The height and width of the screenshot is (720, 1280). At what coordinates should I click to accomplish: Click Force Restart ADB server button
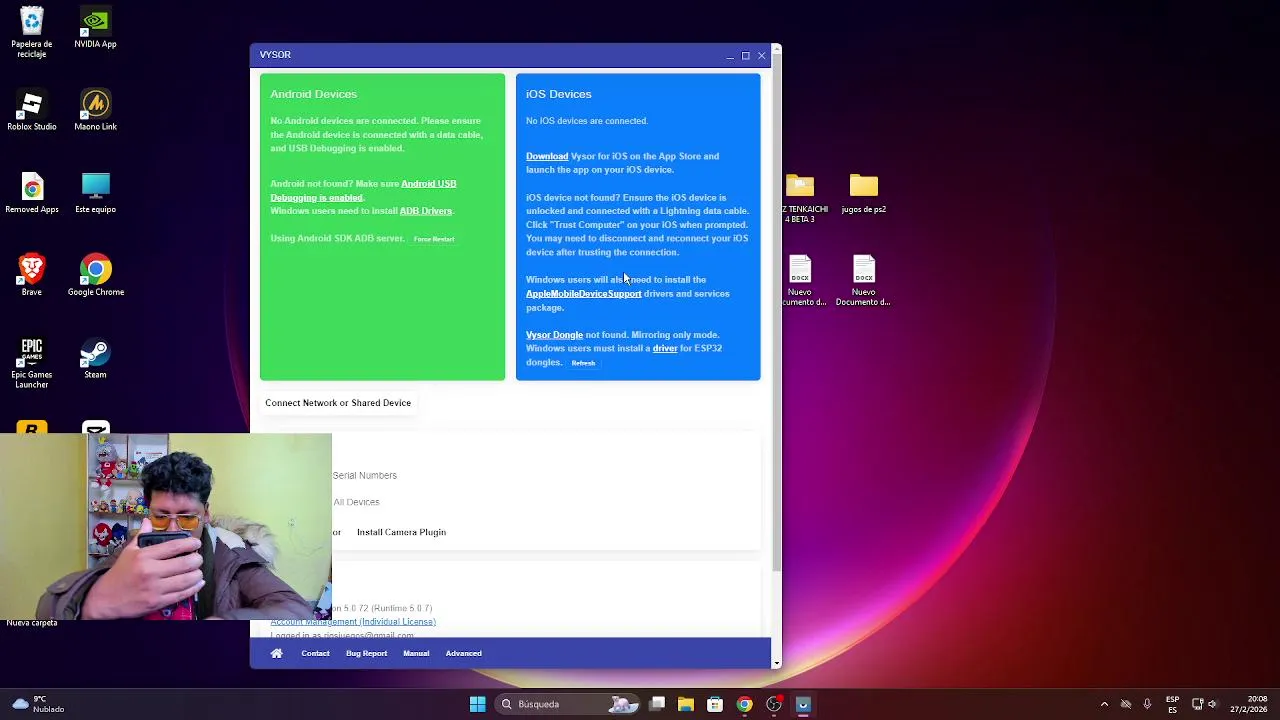434,239
